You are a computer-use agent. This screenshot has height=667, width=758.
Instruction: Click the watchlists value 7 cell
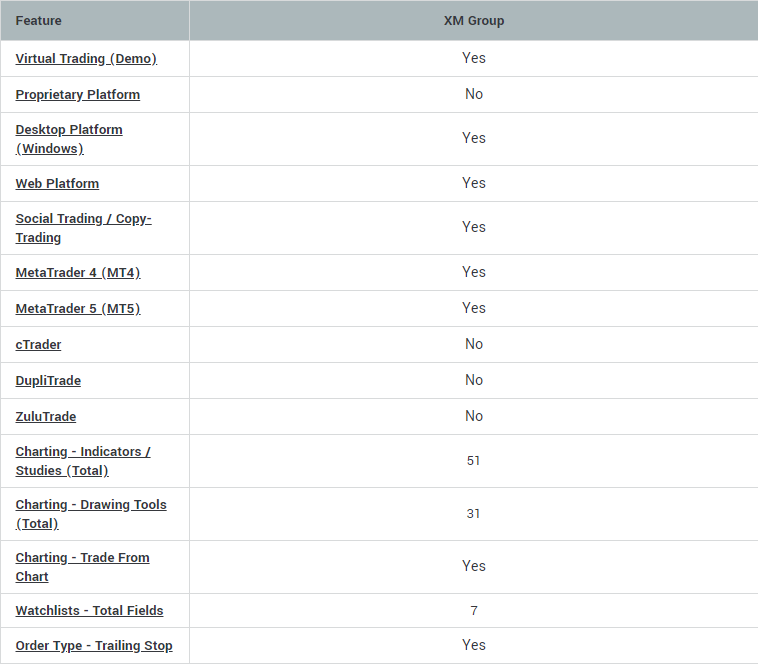click(x=474, y=611)
